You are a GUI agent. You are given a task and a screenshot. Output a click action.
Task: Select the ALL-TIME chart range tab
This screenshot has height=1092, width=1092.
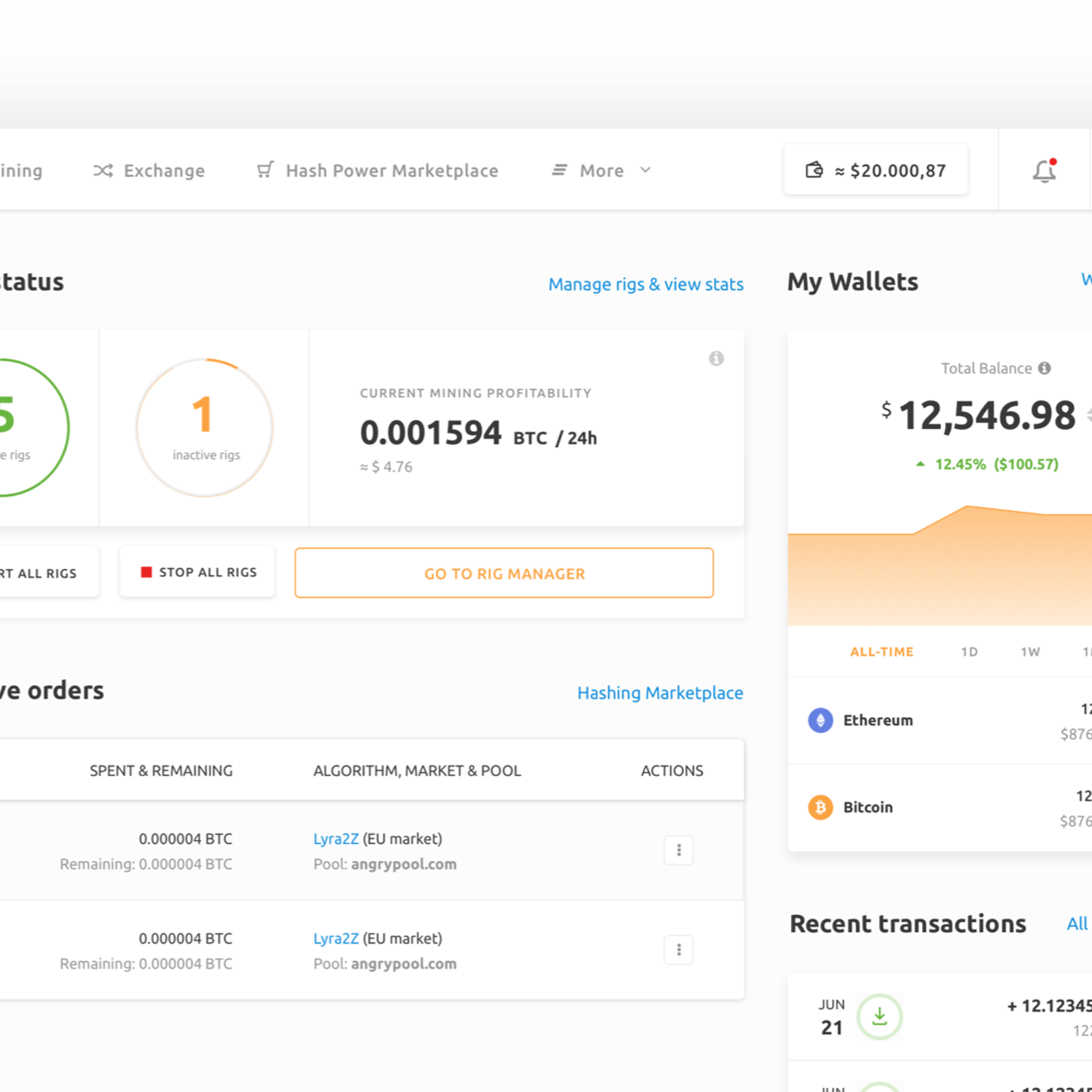click(881, 652)
